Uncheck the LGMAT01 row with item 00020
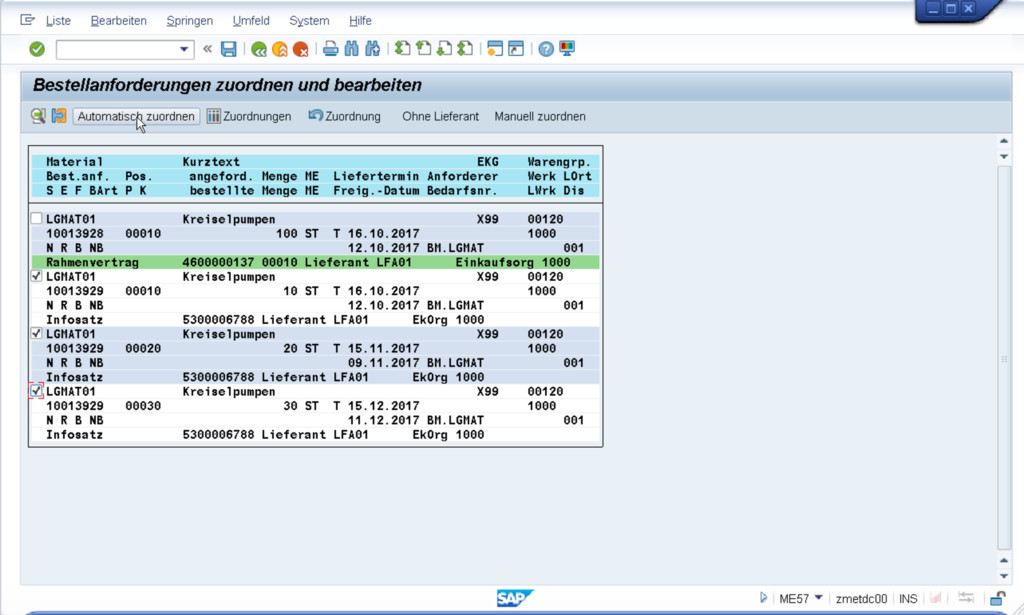The height and width of the screenshot is (615, 1024). point(37,334)
